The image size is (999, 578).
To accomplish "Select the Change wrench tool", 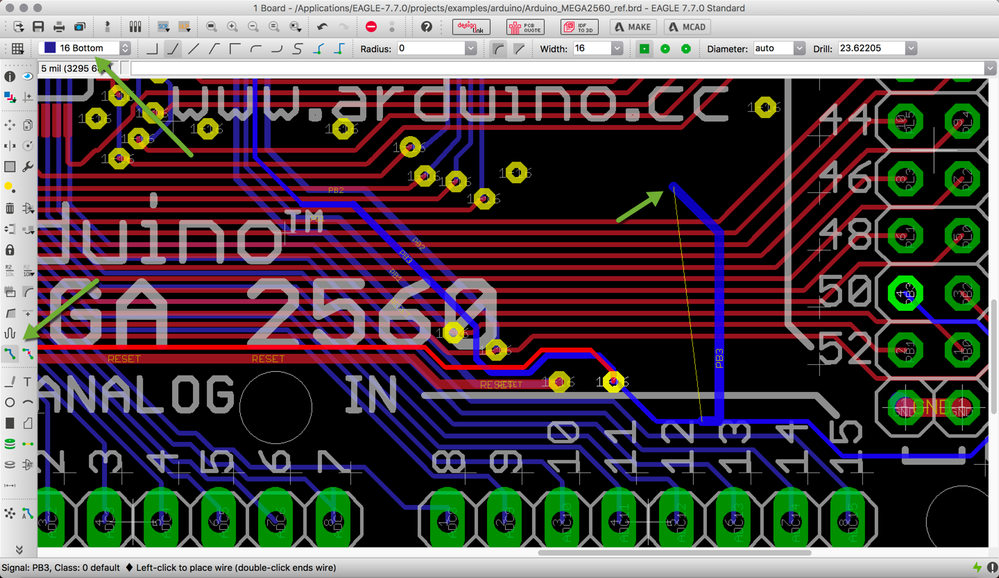I will (27, 166).
